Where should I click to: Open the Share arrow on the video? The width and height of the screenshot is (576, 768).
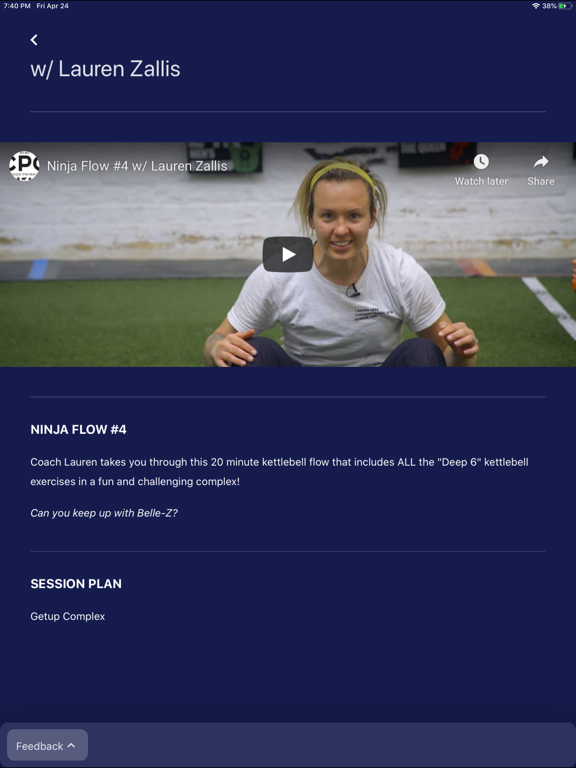[541, 162]
